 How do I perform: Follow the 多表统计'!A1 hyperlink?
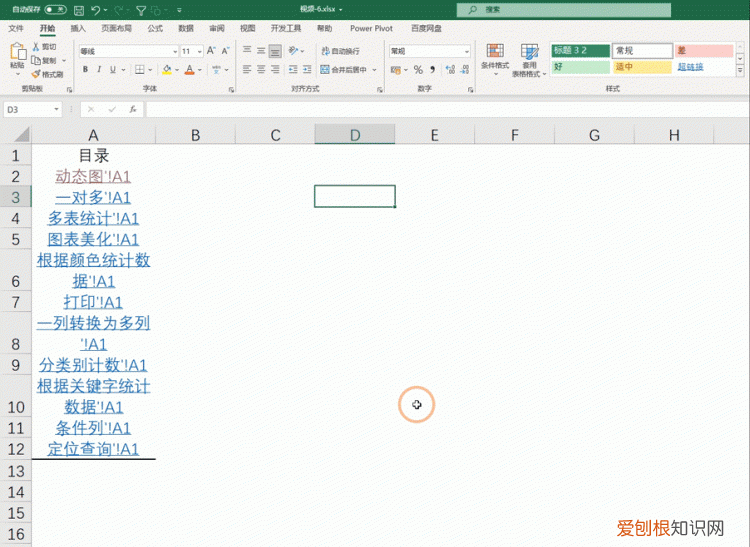(x=93, y=218)
